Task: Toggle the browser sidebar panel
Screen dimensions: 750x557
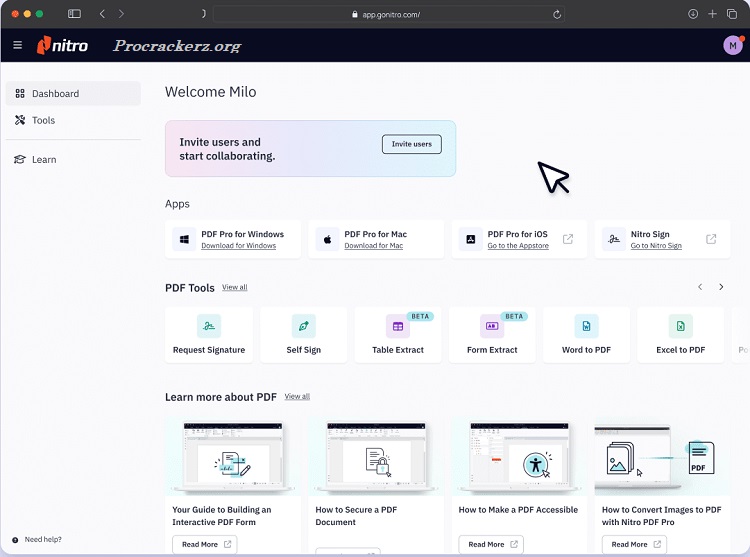Action: point(74,14)
